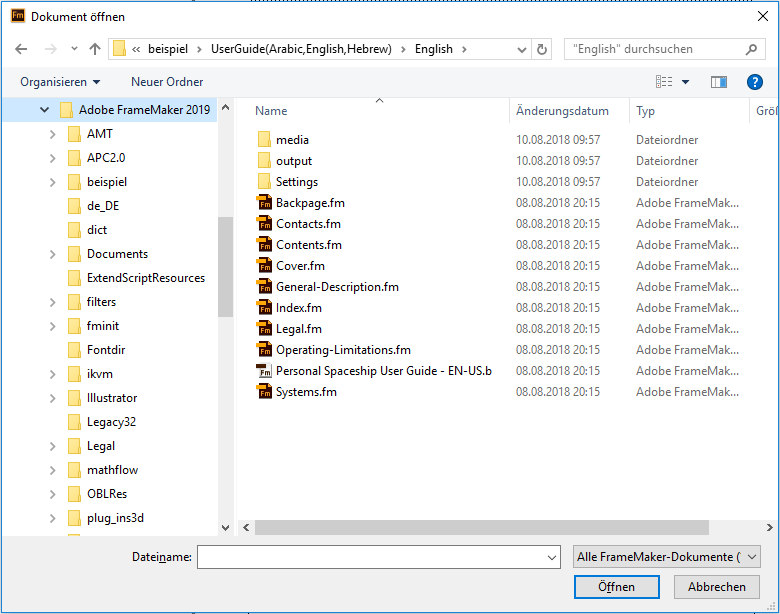Click the search magnifier icon
Image resolution: width=780 pixels, height=614 pixels.
(x=751, y=49)
